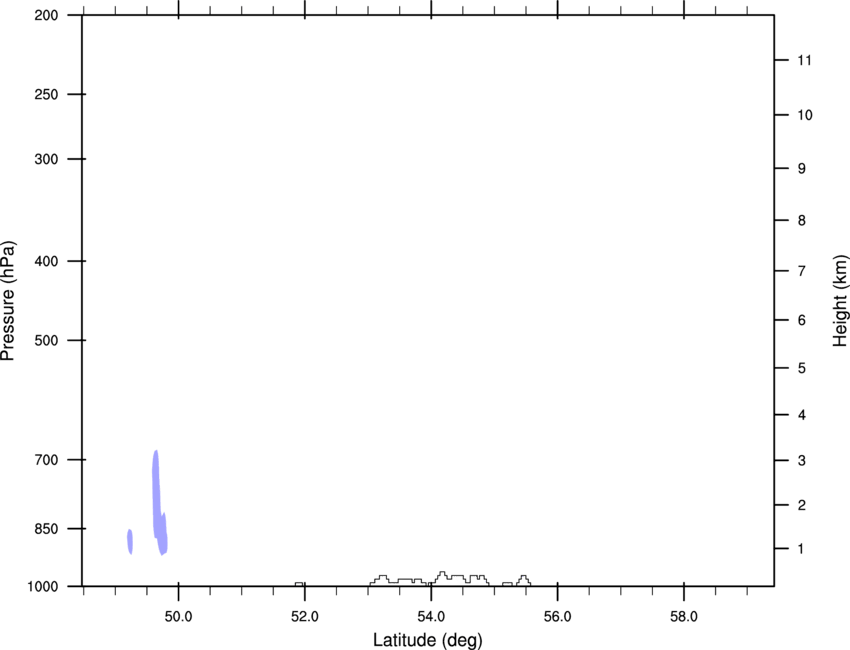Screen dimensions: 850x650
Task: Select the 300 pressure tick label
Action: [46, 159]
